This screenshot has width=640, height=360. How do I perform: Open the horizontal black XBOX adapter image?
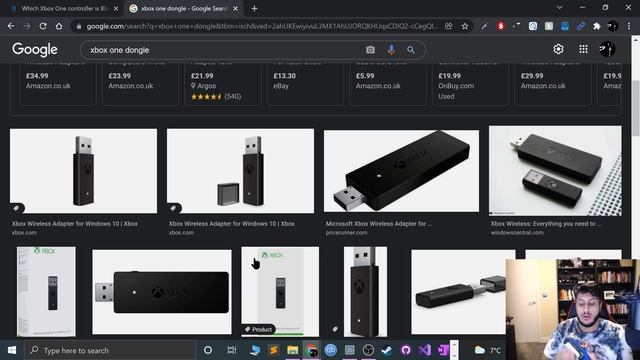coord(162,292)
